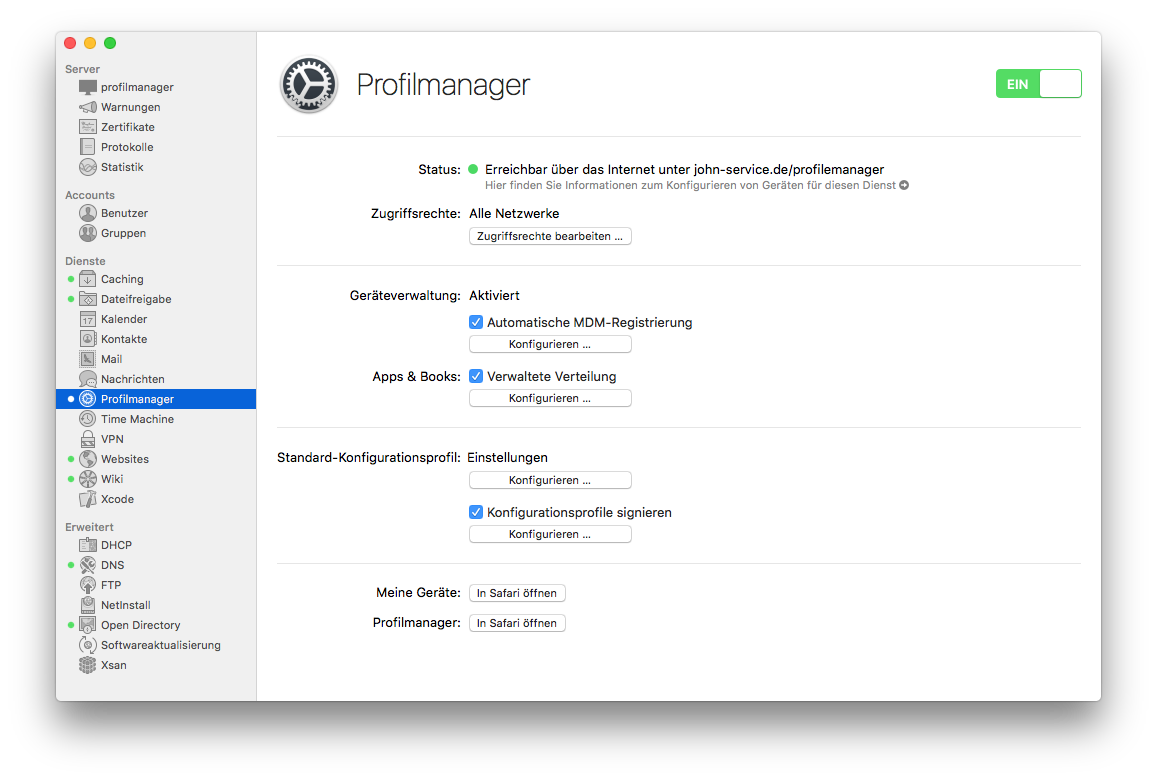
Task: Select the Benutzer user icon
Action: [x=88, y=213]
